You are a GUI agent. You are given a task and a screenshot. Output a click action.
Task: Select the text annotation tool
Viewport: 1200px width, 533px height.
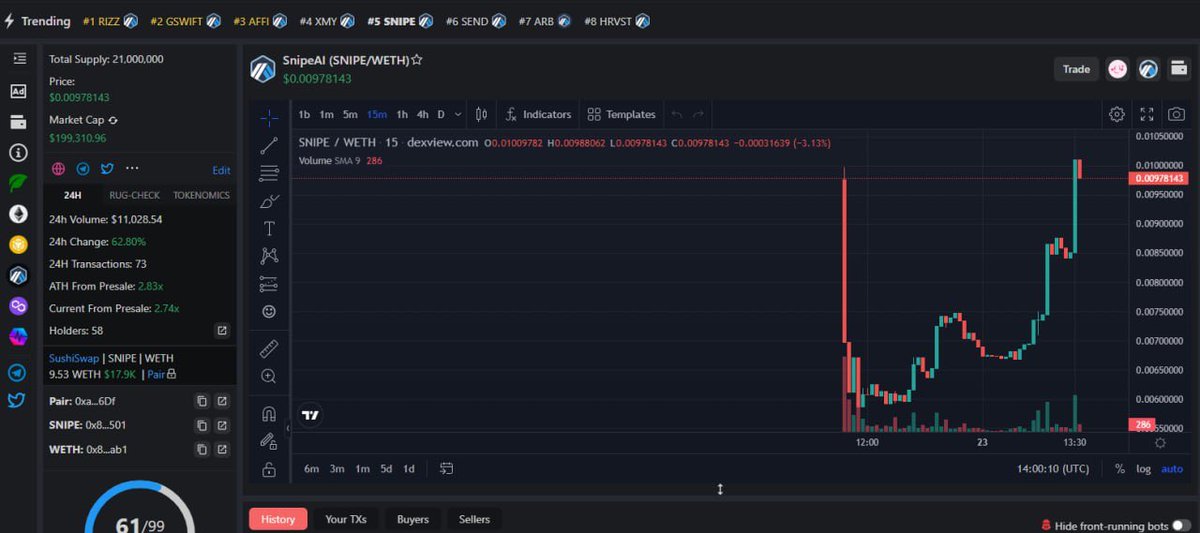coord(269,229)
